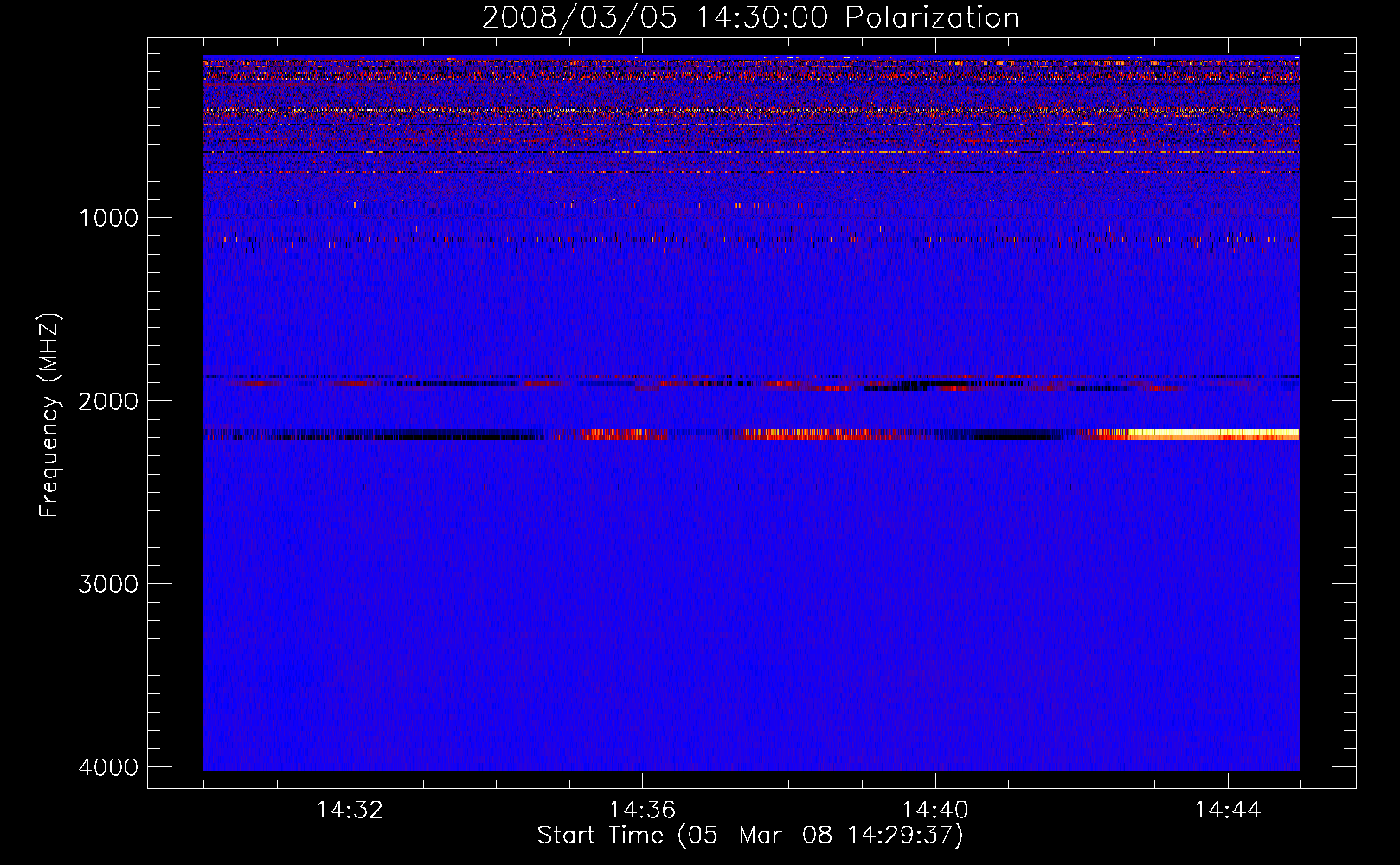Click the 14:44 time tick label
This screenshot has height=865, width=1400.
point(1227,811)
